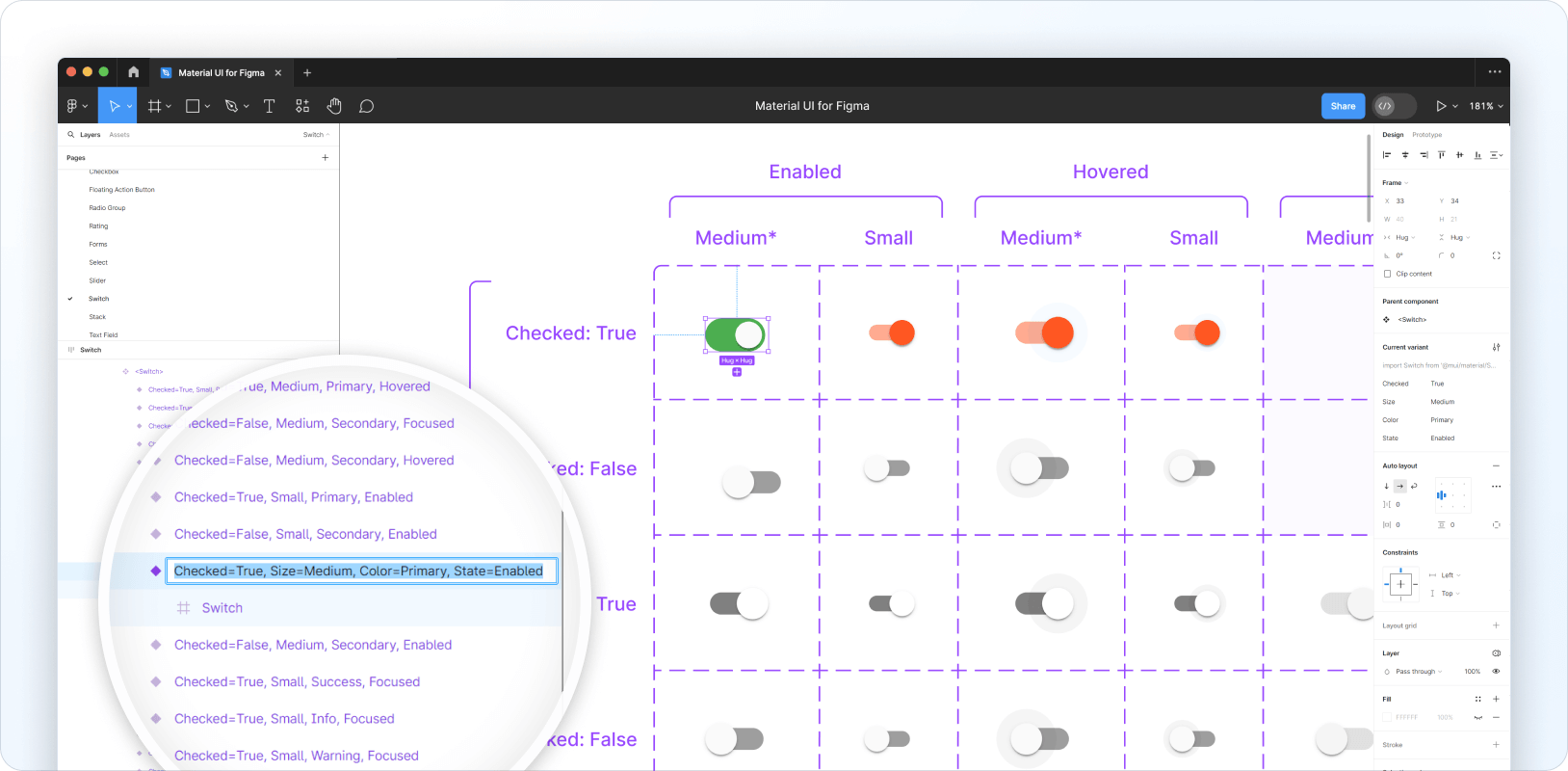Open the Resources components tool
1568x771 pixels.
[302, 106]
